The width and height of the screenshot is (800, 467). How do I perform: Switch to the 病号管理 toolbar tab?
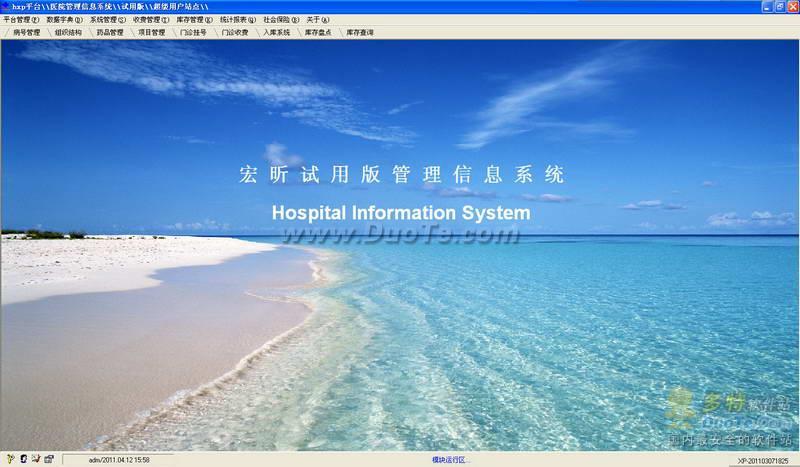[x=26, y=32]
